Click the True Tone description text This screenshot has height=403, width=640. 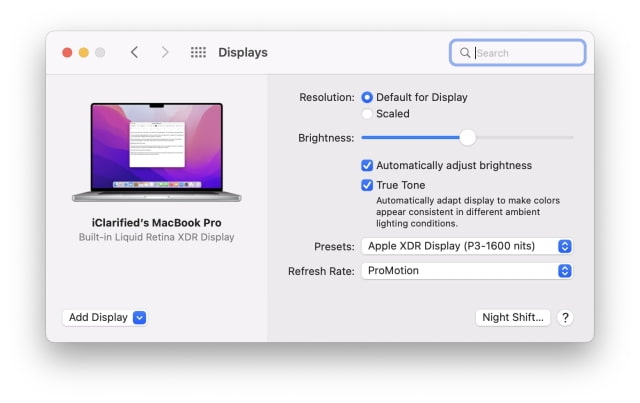pos(468,212)
